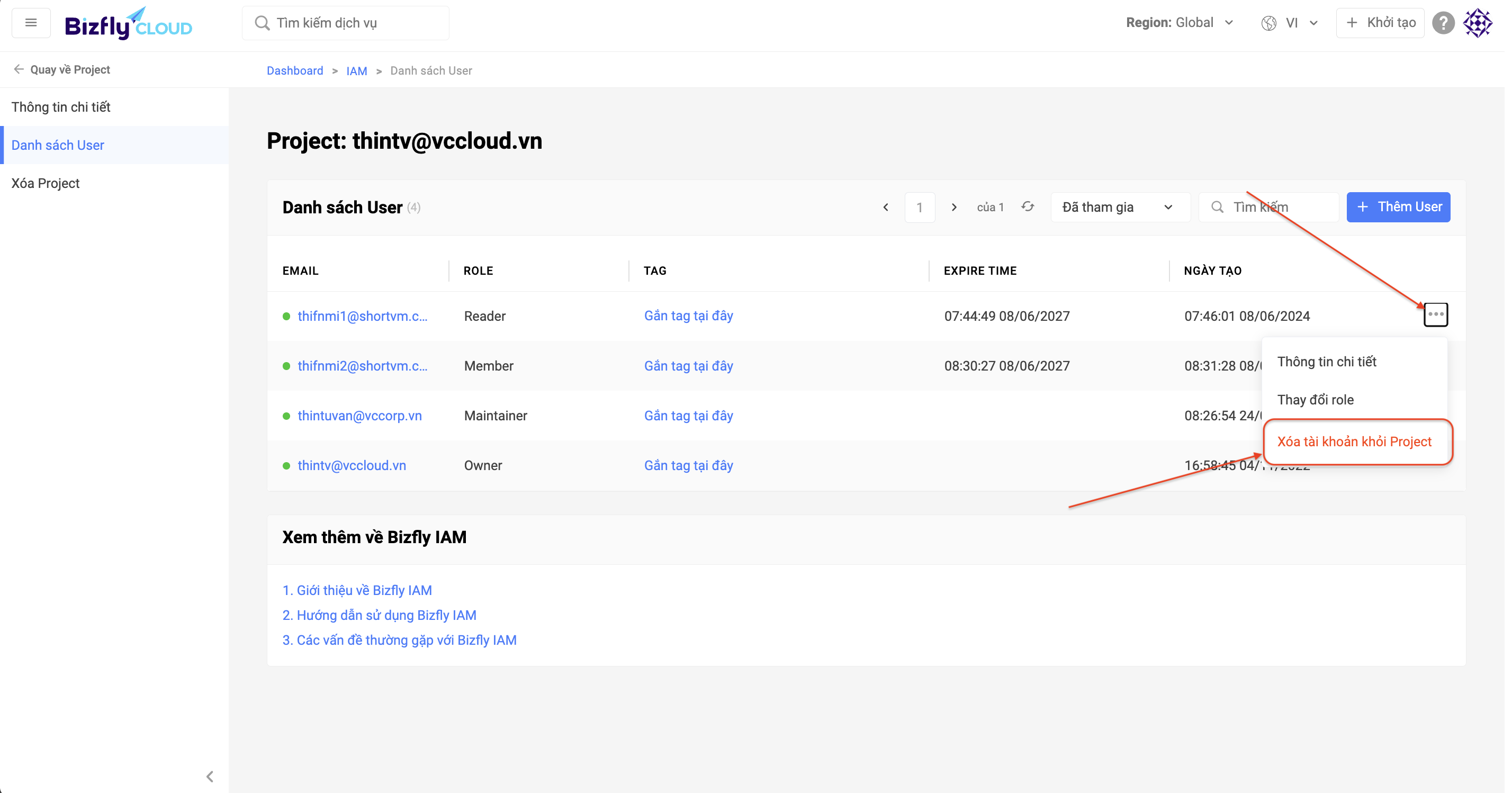
Task: Focus the 'Tìm kiếm dịch vụ' search field
Action: (x=346, y=23)
